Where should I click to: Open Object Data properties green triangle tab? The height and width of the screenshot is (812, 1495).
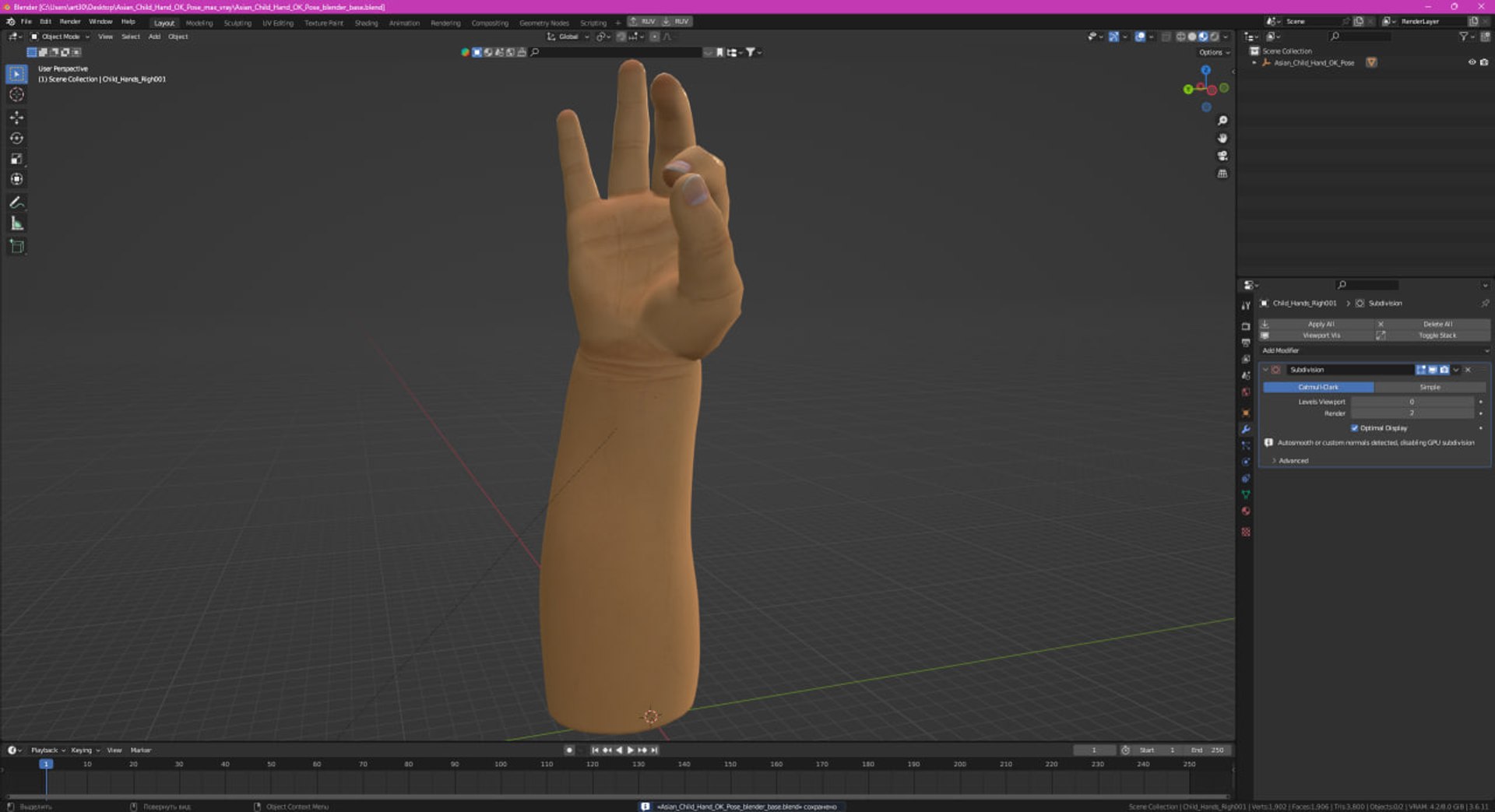(1246, 495)
